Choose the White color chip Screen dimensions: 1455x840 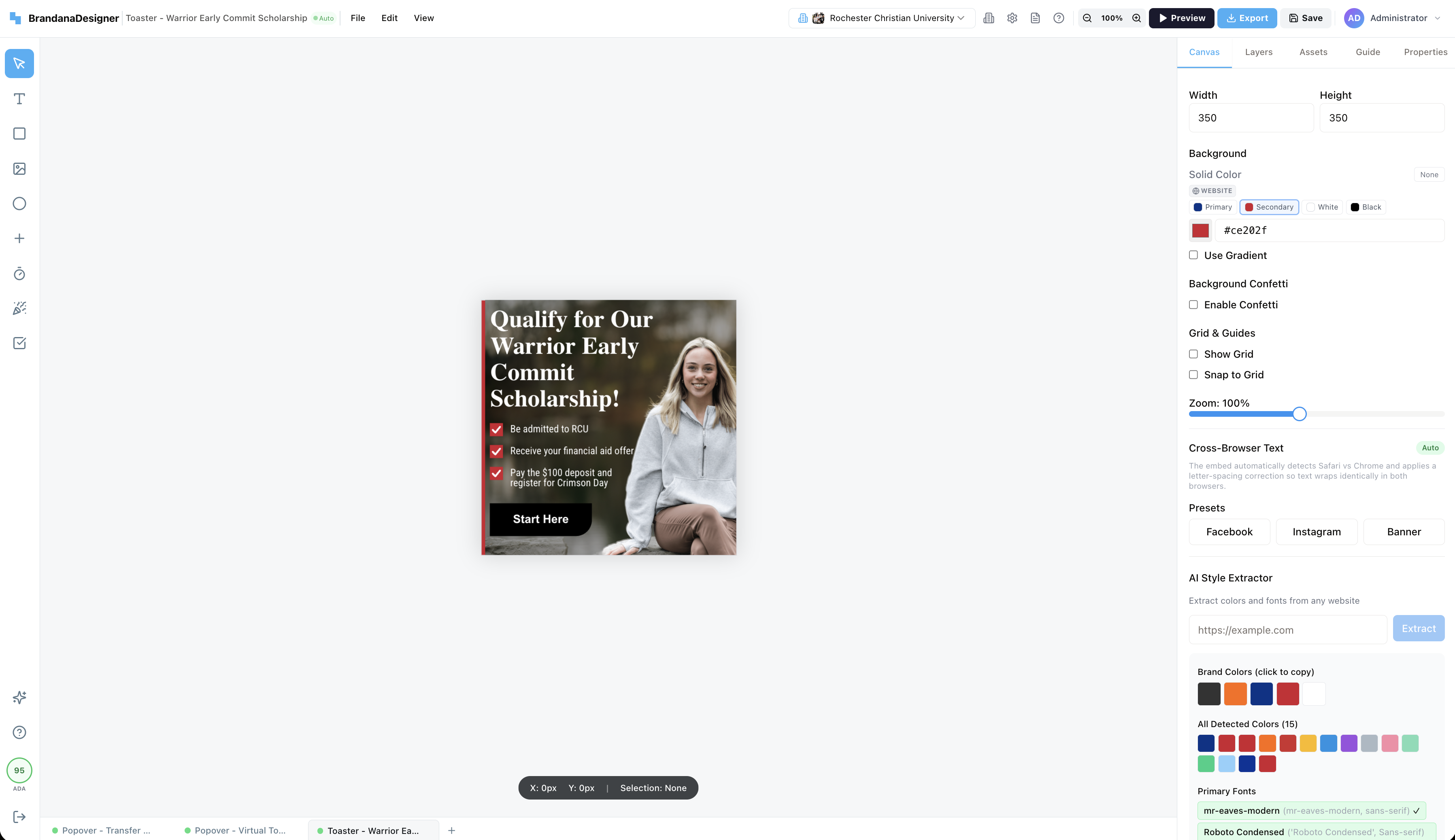[1322, 207]
